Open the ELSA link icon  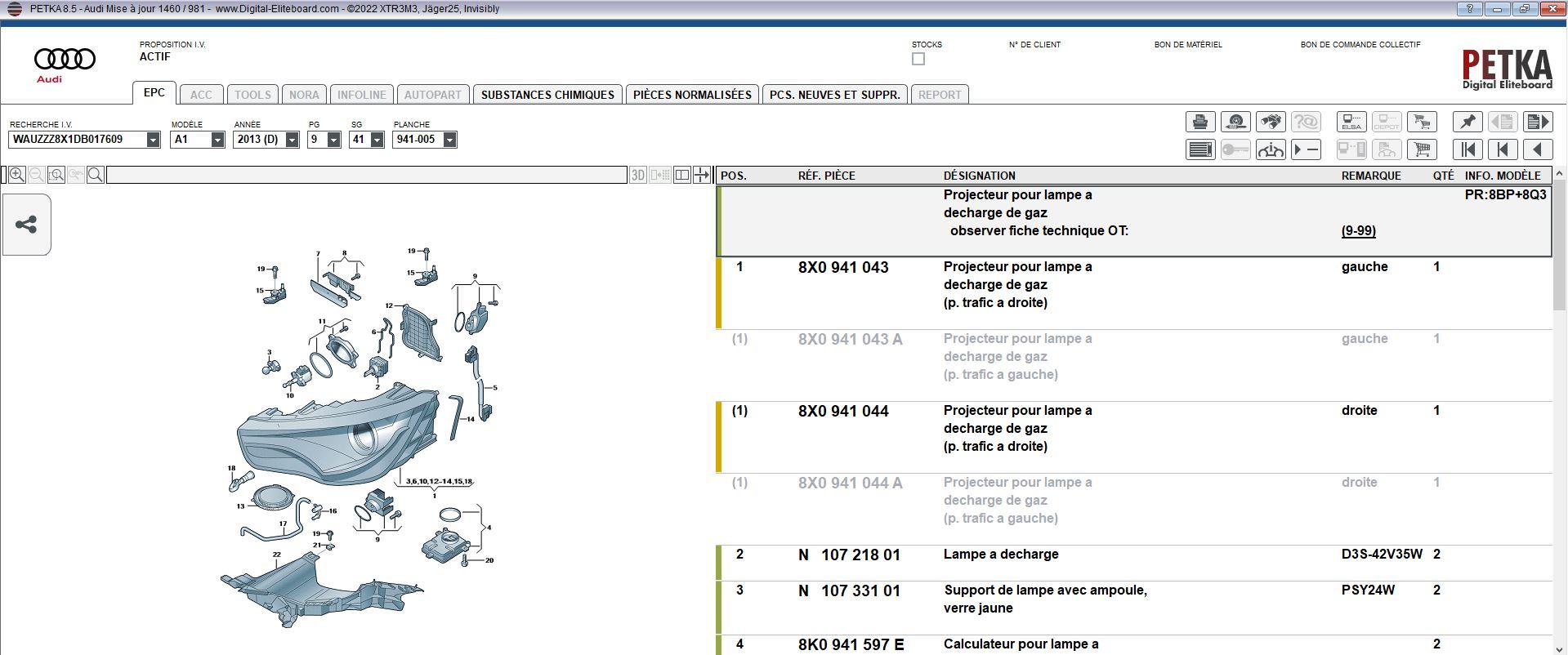click(1351, 122)
